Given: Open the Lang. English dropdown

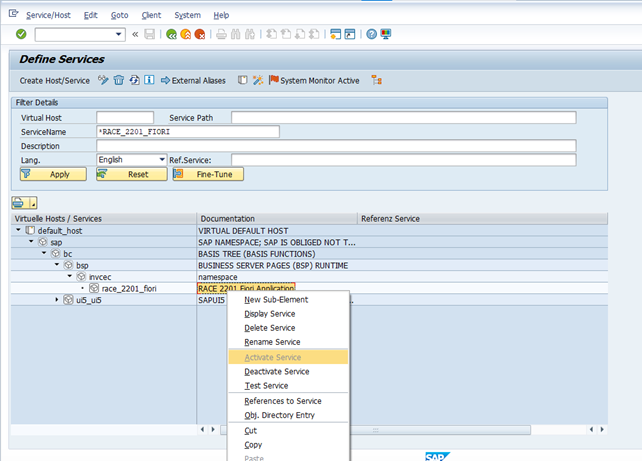Looking at the screenshot, I should 161,160.
